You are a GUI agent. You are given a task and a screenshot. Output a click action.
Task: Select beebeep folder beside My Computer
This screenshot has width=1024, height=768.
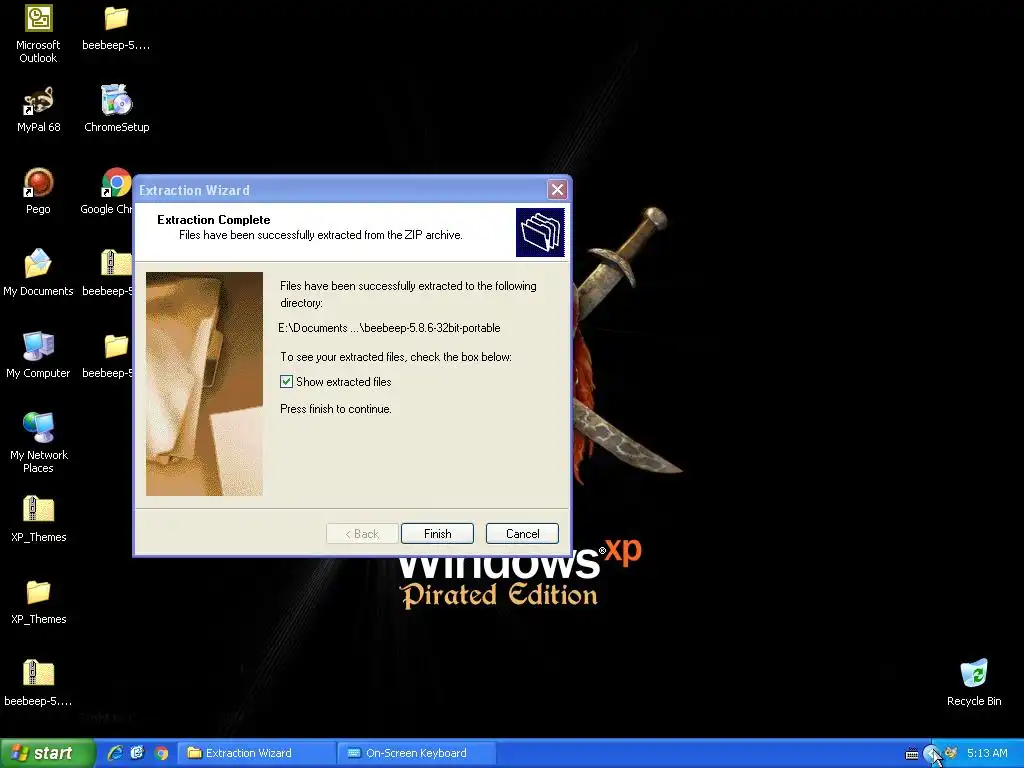coord(108,356)
